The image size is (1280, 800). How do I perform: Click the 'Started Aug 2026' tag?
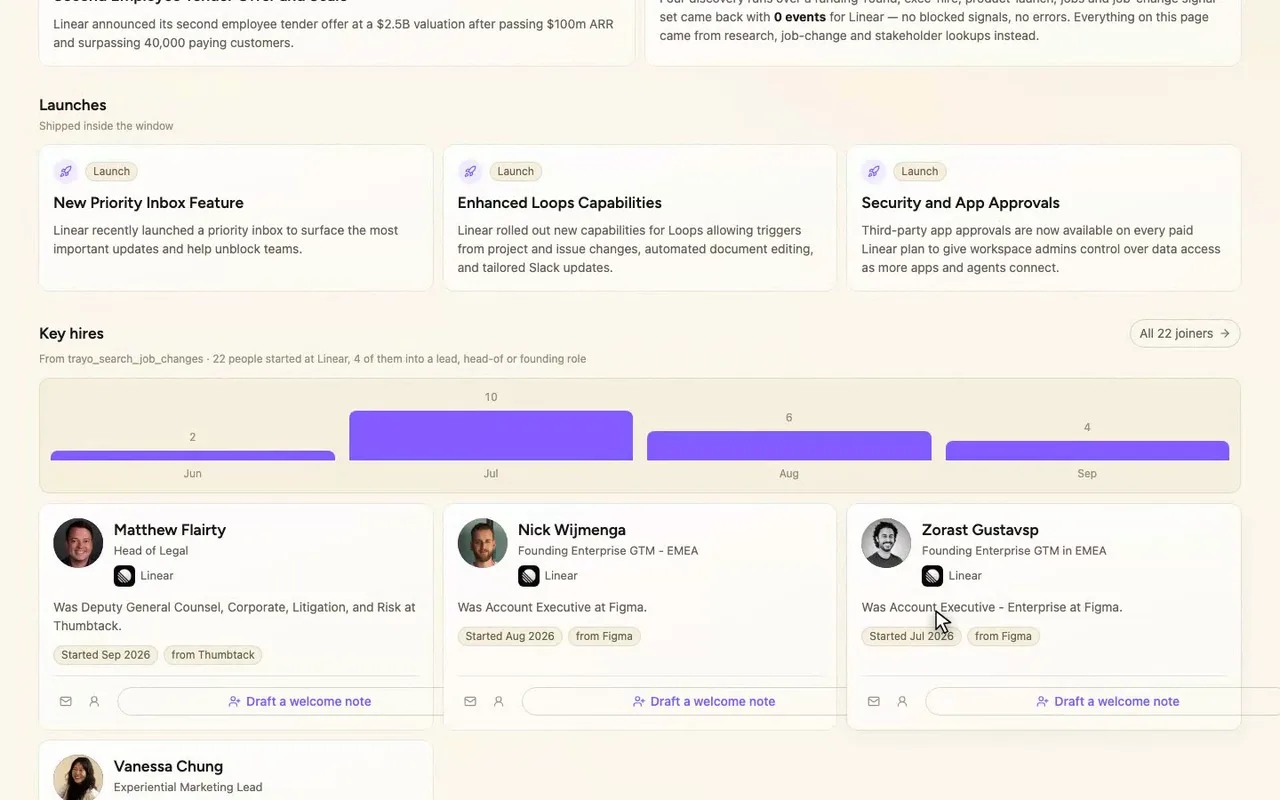[x=509, y=636]
